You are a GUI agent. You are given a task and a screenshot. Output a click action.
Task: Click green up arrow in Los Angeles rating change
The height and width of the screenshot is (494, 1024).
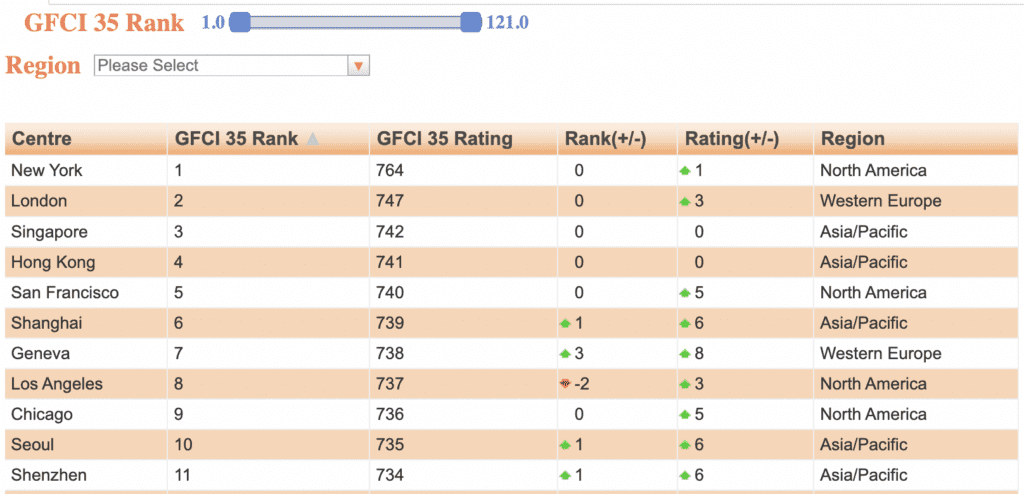pyautogui.click(x=684, y=384)
